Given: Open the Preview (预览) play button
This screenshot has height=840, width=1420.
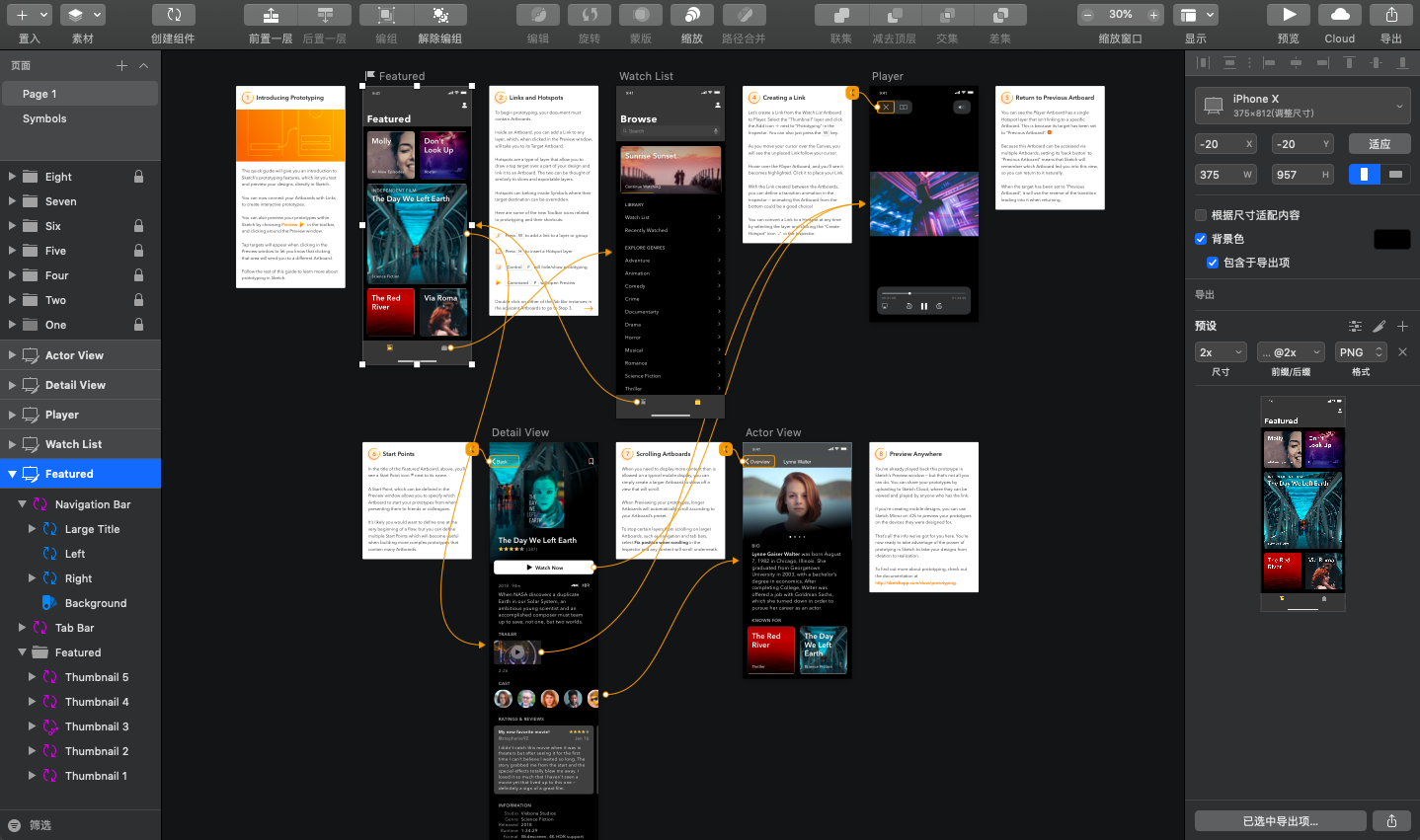Looking at the screenshot, I should (1289, 16).
